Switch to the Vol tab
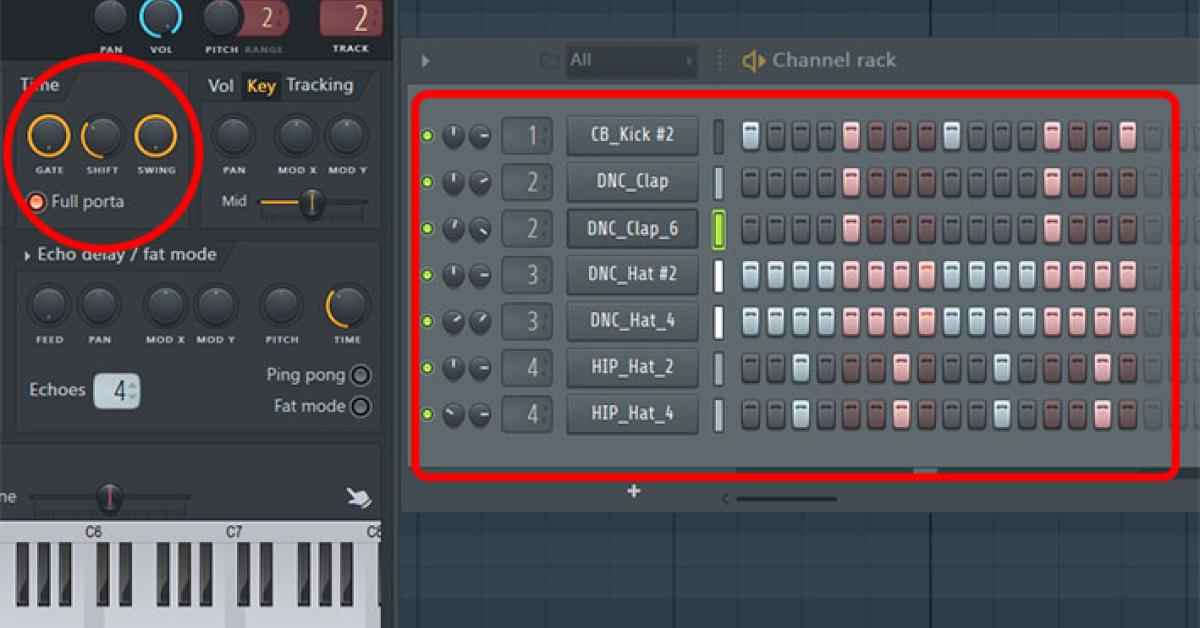Image resolution: width=1200 pixels, height=628 pixels. 221,86
